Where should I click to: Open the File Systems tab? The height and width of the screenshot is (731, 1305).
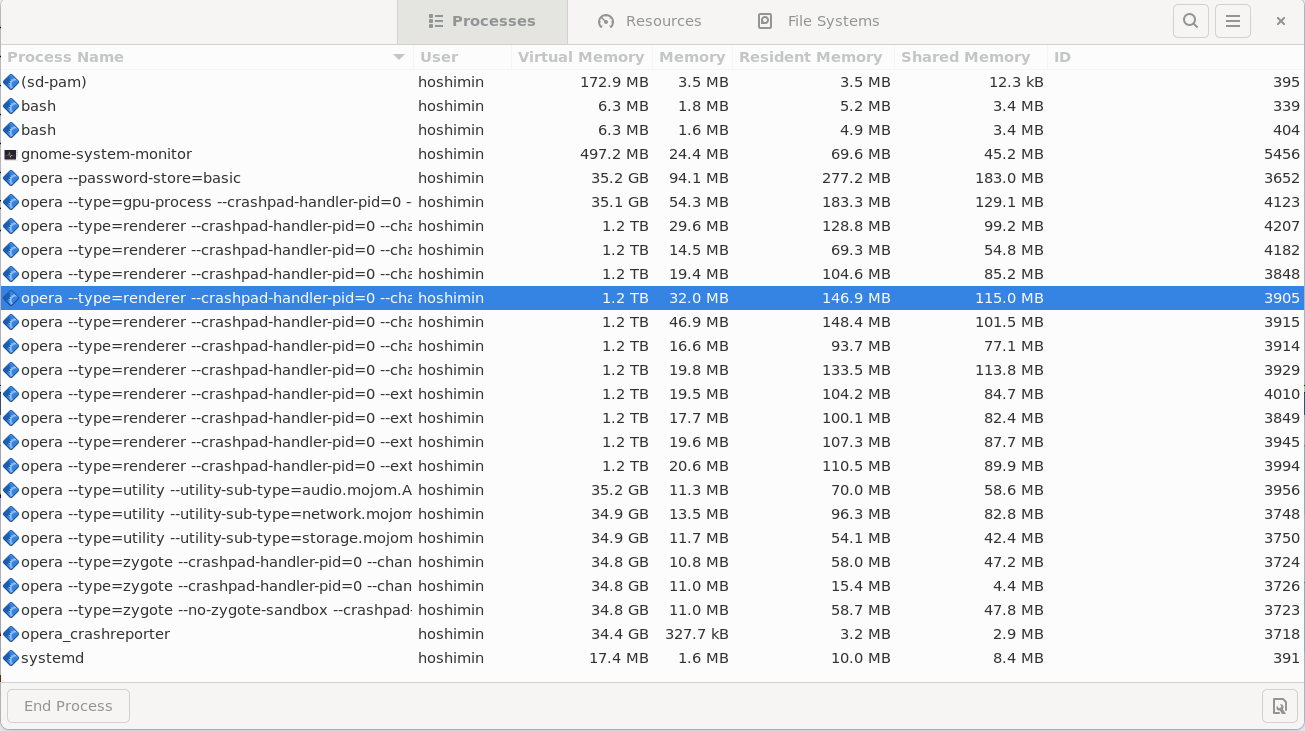click(818, 21)
